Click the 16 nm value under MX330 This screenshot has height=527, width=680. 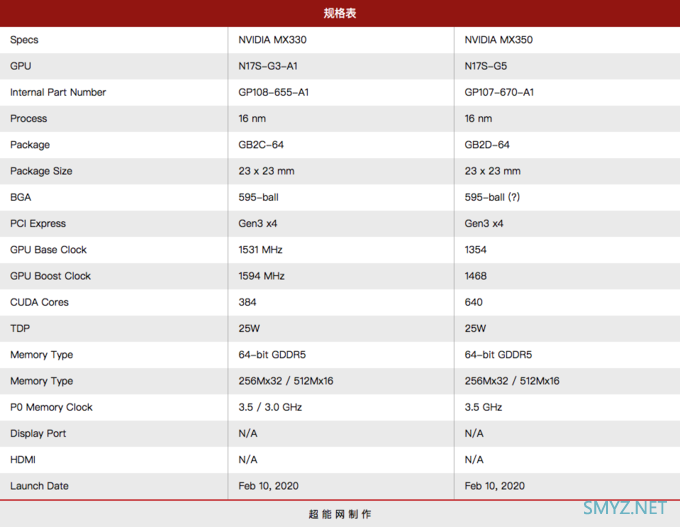[252, 118]
